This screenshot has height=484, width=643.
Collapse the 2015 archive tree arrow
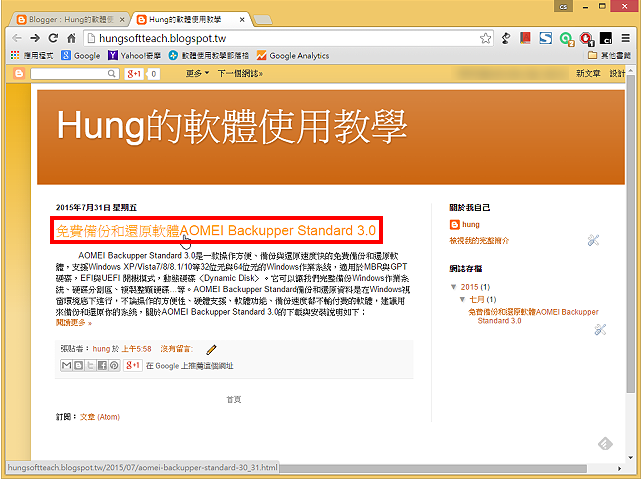pos(454,287)
